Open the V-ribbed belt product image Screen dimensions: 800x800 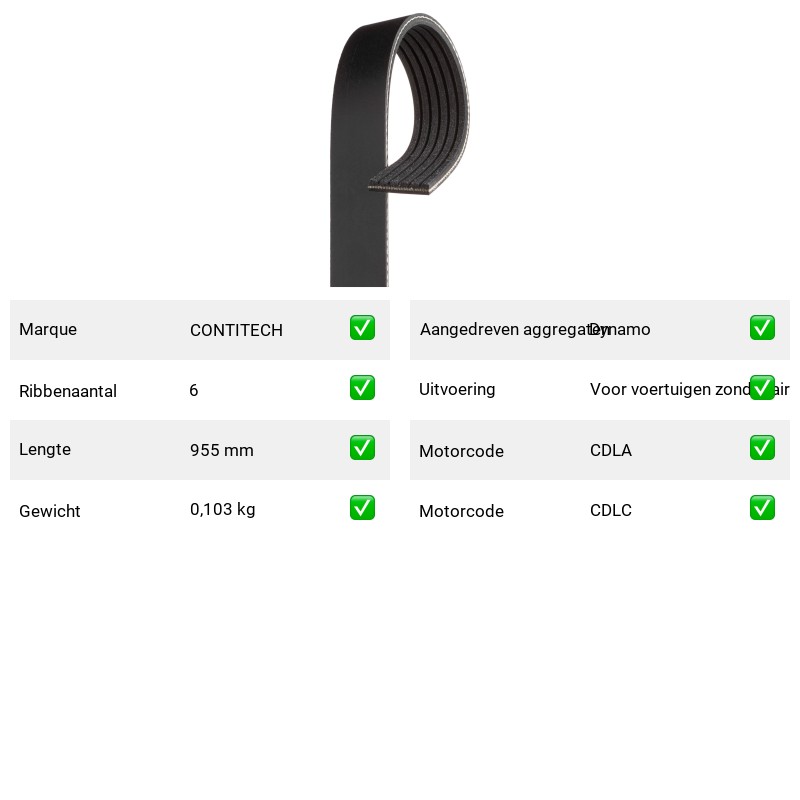click(x=400, y=149)
